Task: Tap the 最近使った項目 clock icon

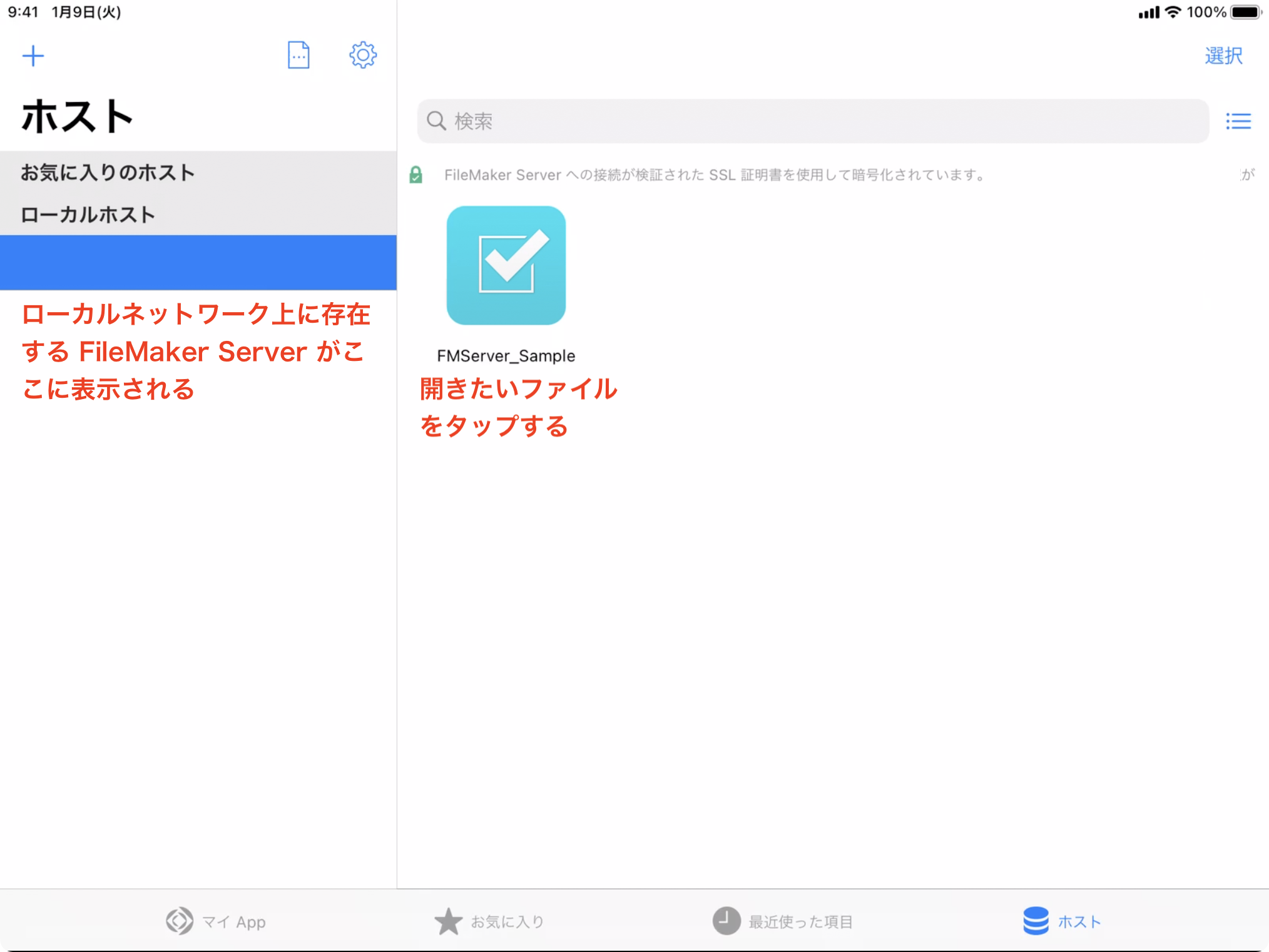Action: pyautogui.click(x=725, y=921)
